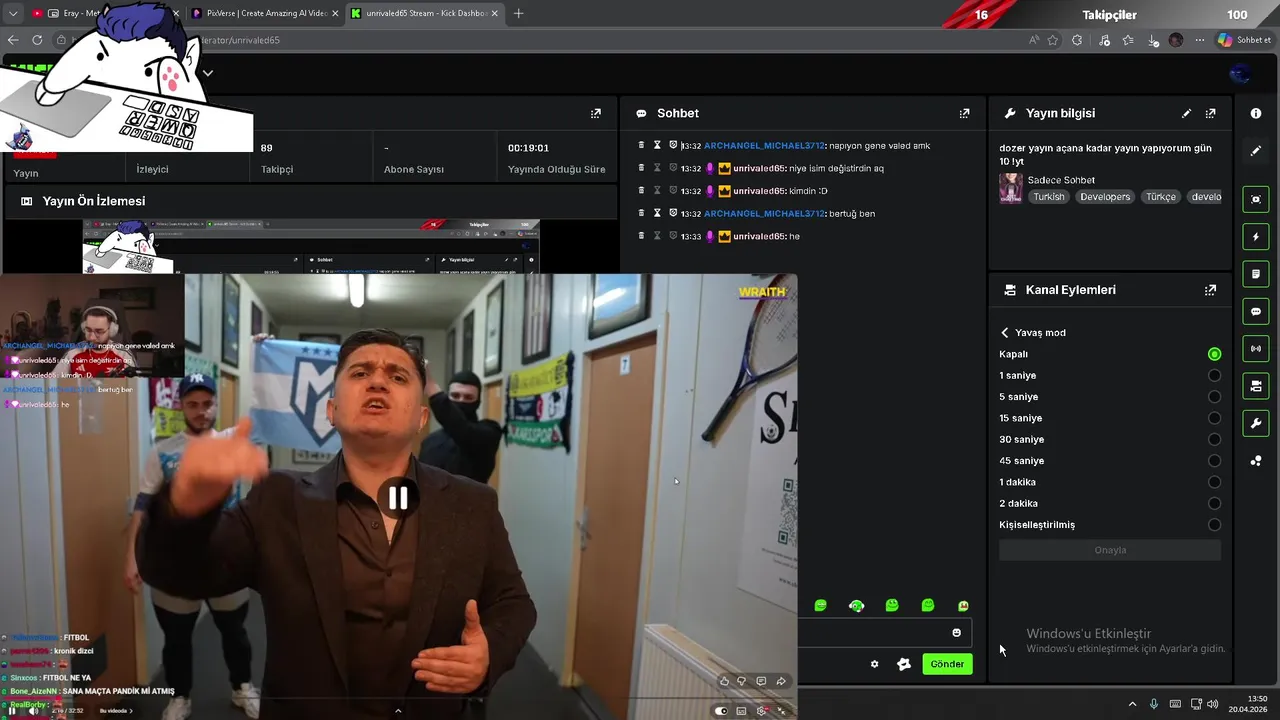Share the video with arrow icon
Image resolution: width=1280 pixels, height=720 pixels.
[x=781, y=681]
